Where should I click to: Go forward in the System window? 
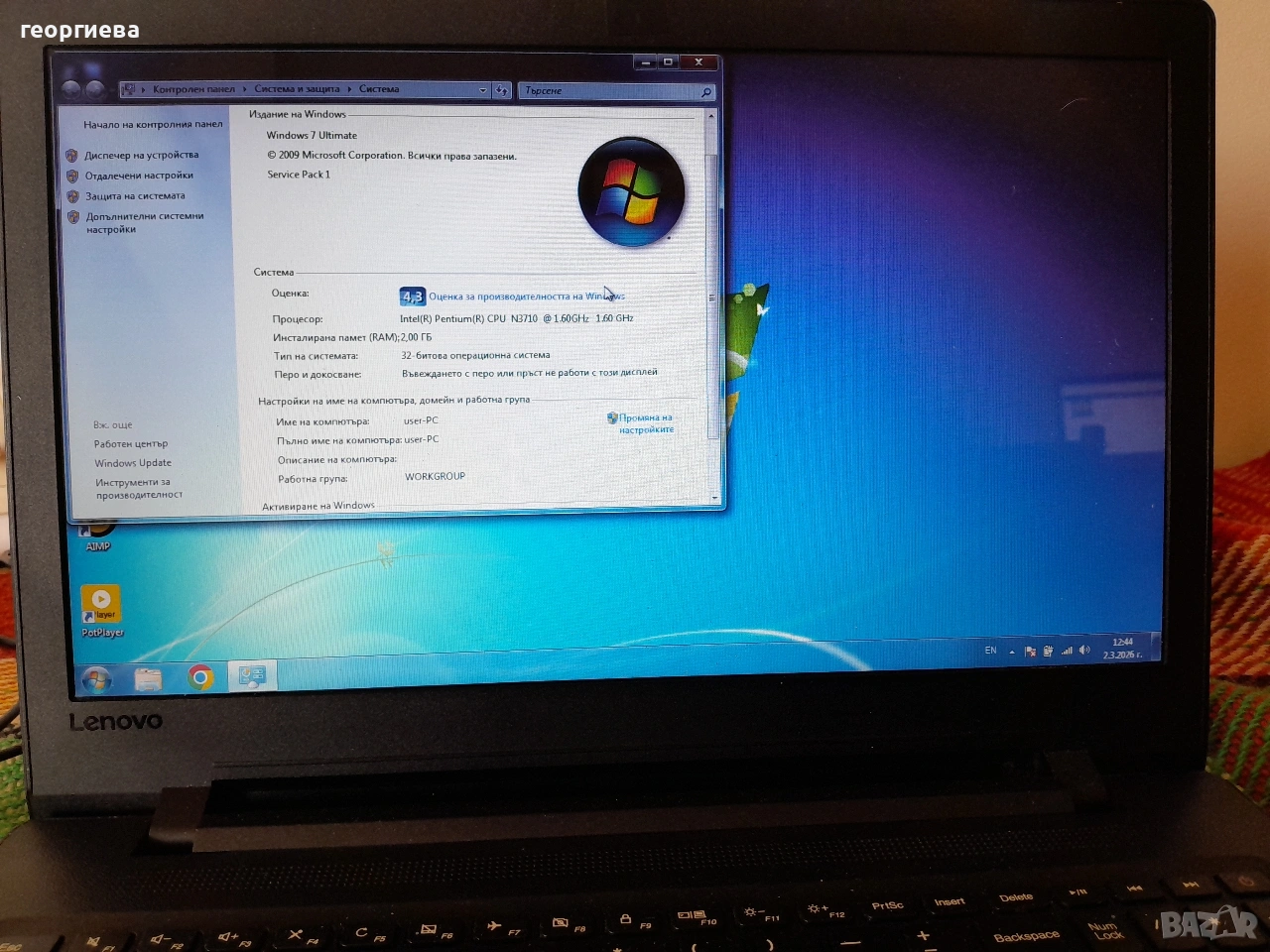tap(95, 89)
